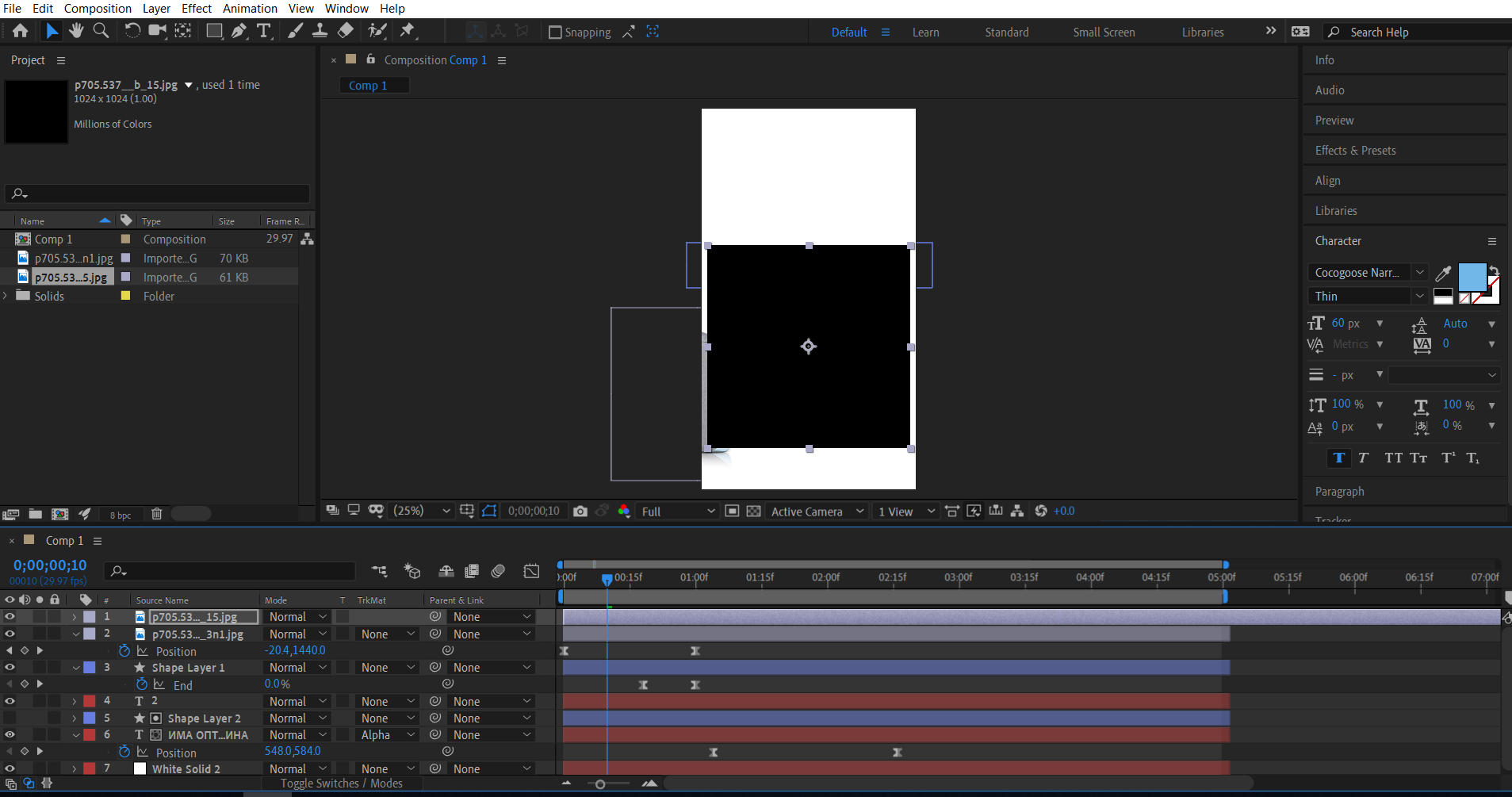Toggle visibility of Shape Layer 1
The height and width of the screenshot is (797, 1512).
(x=10, y=667)
